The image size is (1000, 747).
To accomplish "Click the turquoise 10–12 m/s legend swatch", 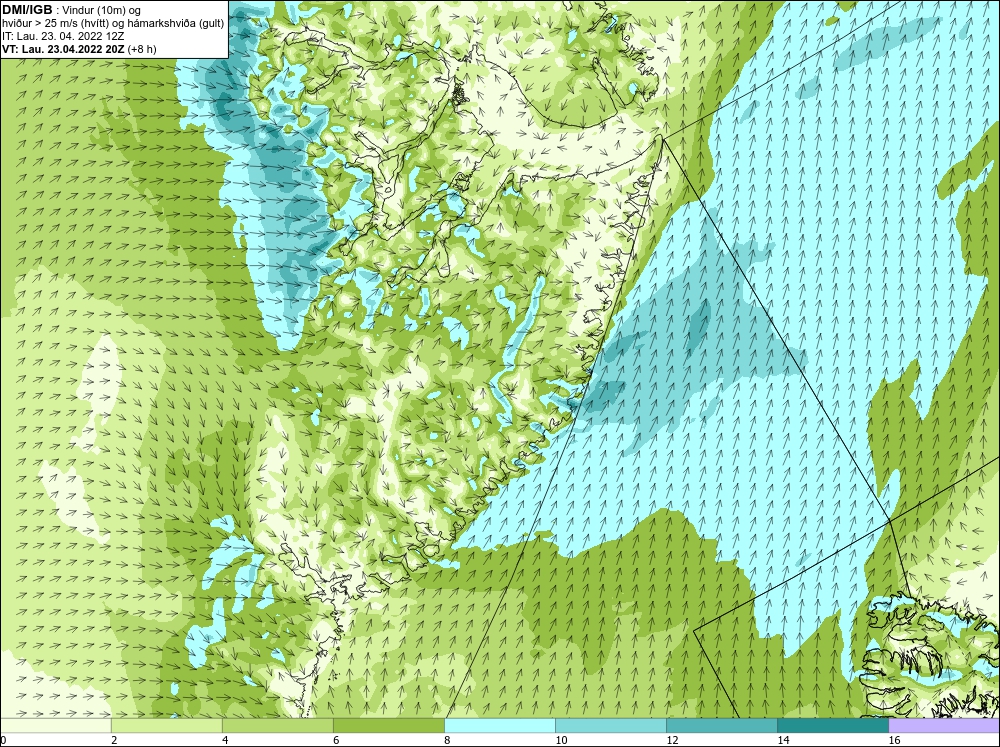I will point(611,725).
